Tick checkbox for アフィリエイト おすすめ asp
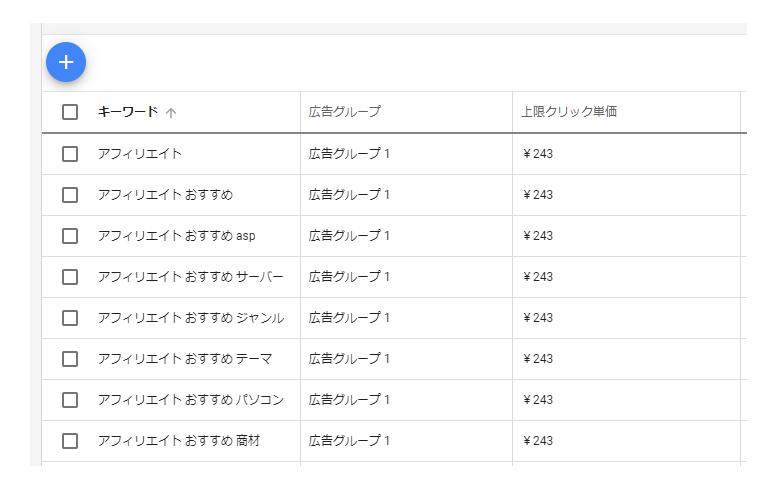Image resolution: width=776 pixels, height=502 pixels. coord(70,236)
